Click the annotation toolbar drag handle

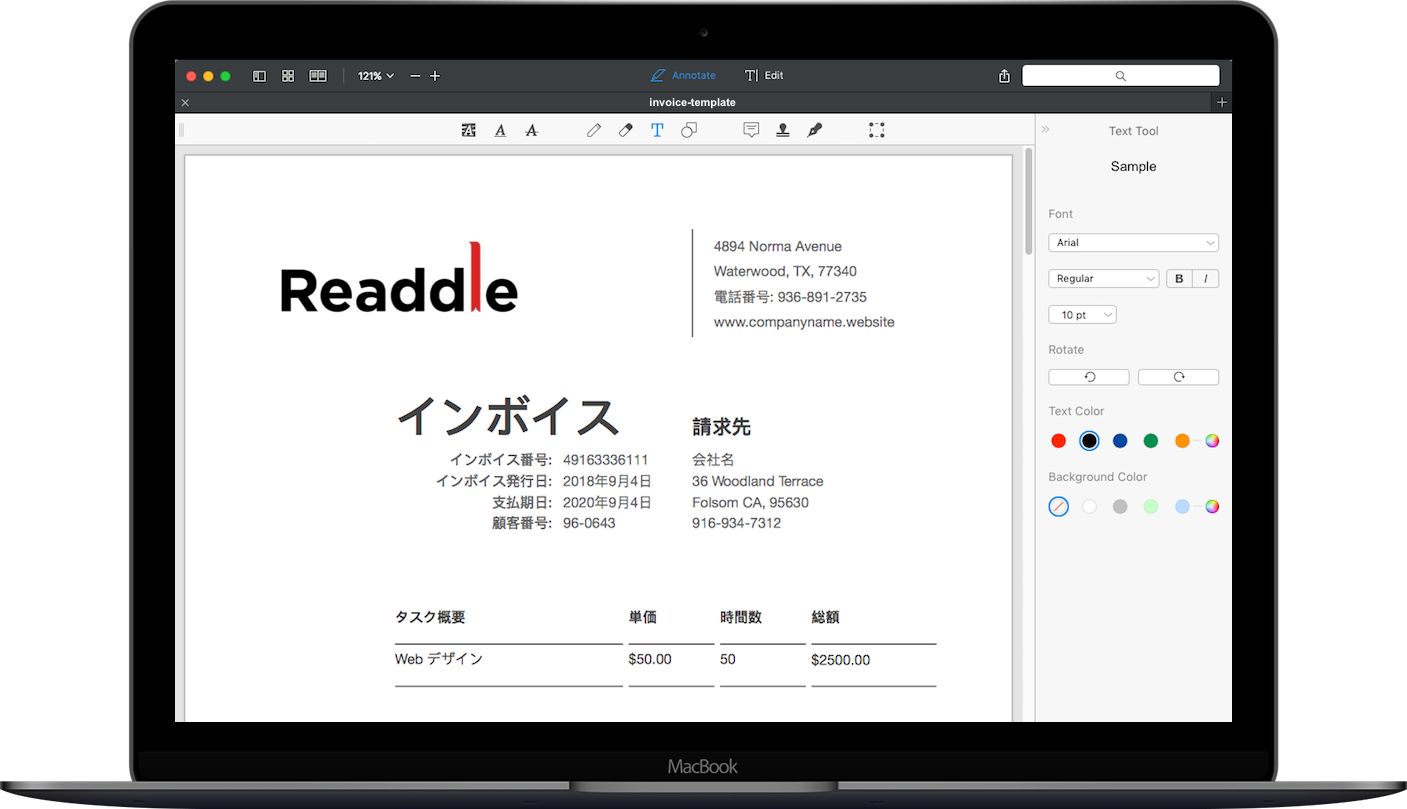181,130
